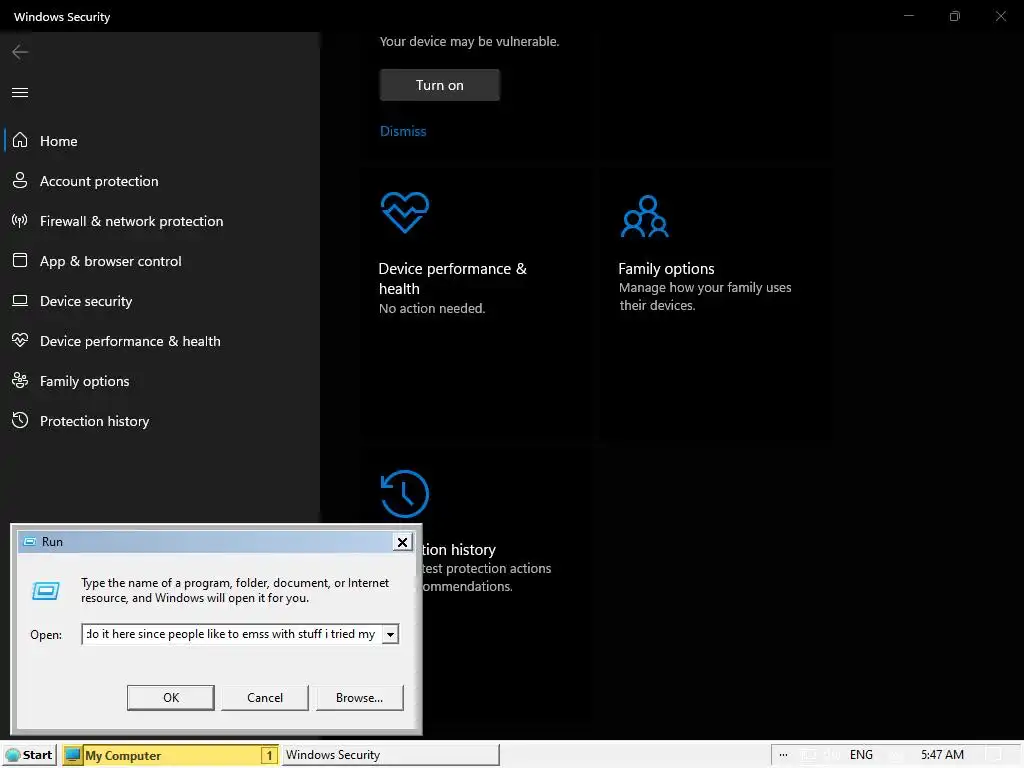
Task: Click the Turn on button
Action: (x=440, y=85)
